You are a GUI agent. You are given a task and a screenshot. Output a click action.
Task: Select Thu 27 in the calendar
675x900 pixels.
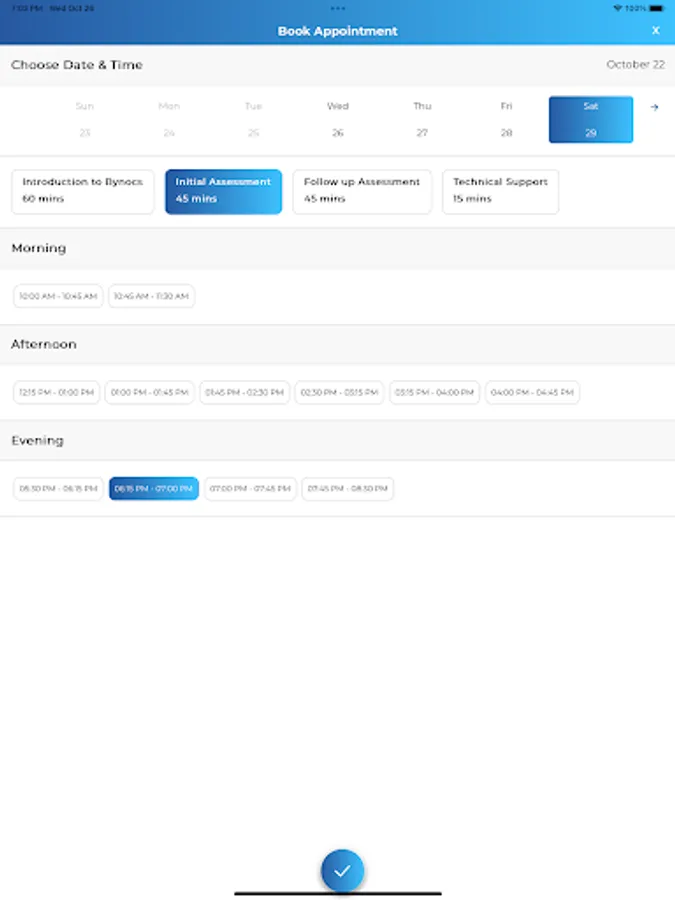pos(422,119)
